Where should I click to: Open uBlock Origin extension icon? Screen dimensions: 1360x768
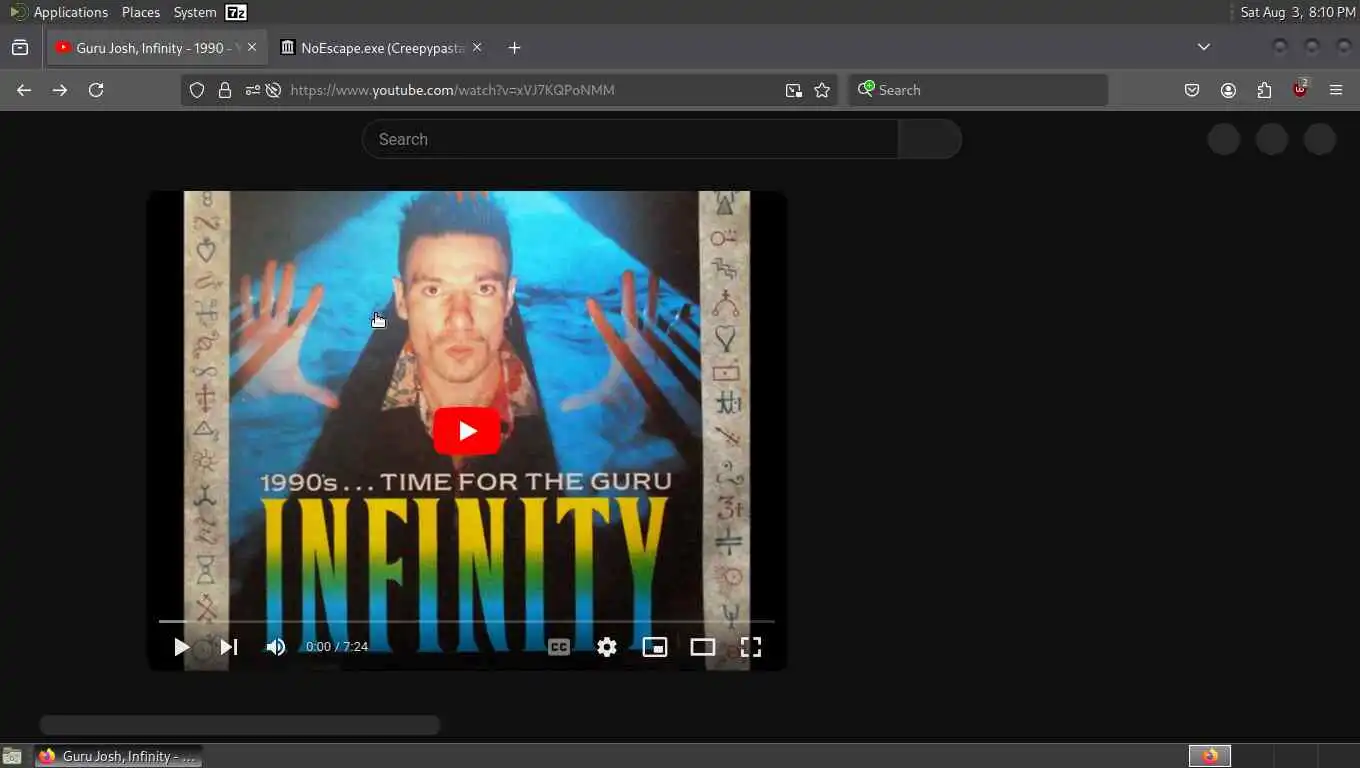point(1300,89)
